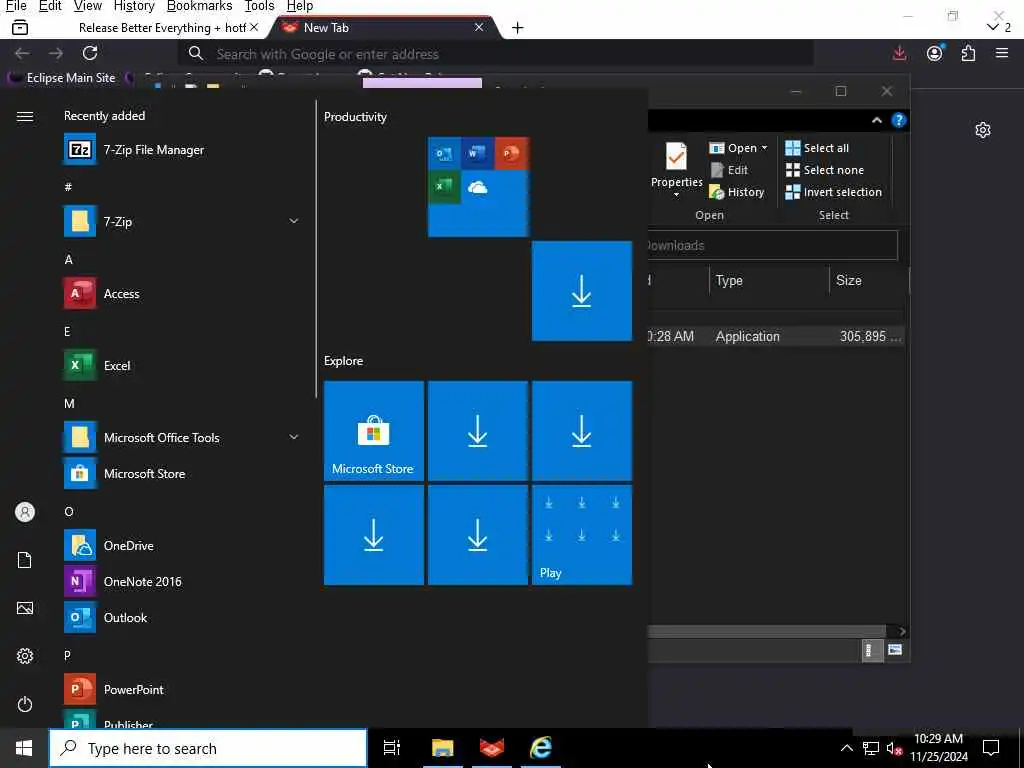Viewport: 1024px width, 768px height.
Task: Click Select none in Explorer ribbon
Action: pos(824,170)
